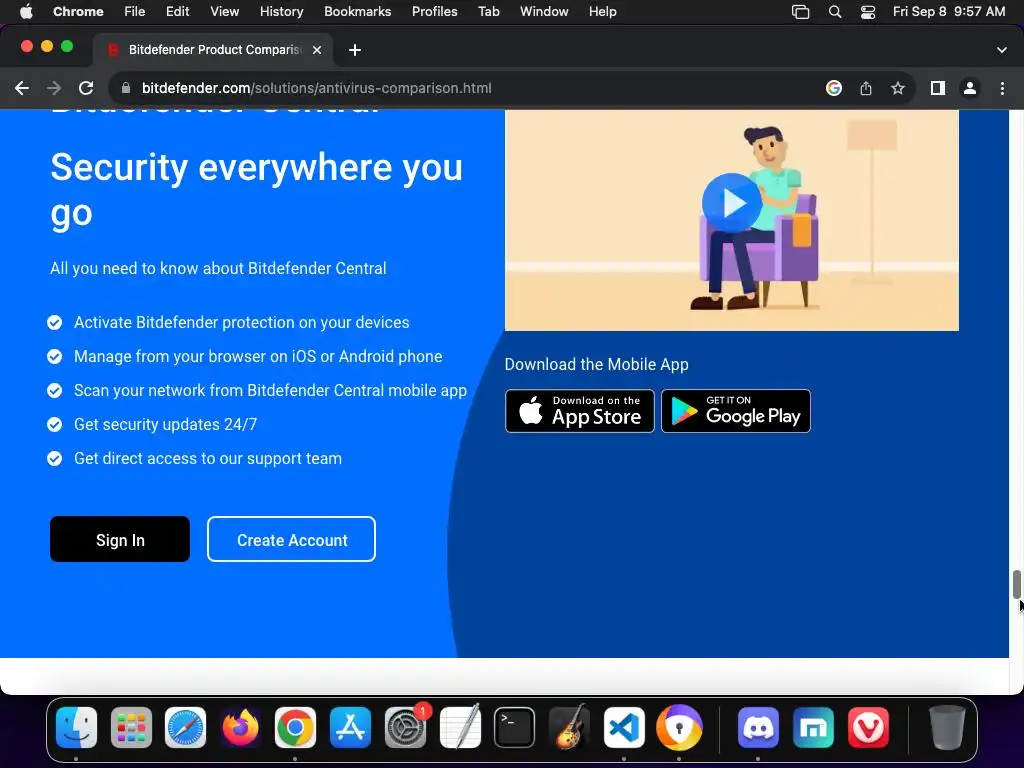
Task: Click the date and time in the menu bar
Action: point(949,12)
